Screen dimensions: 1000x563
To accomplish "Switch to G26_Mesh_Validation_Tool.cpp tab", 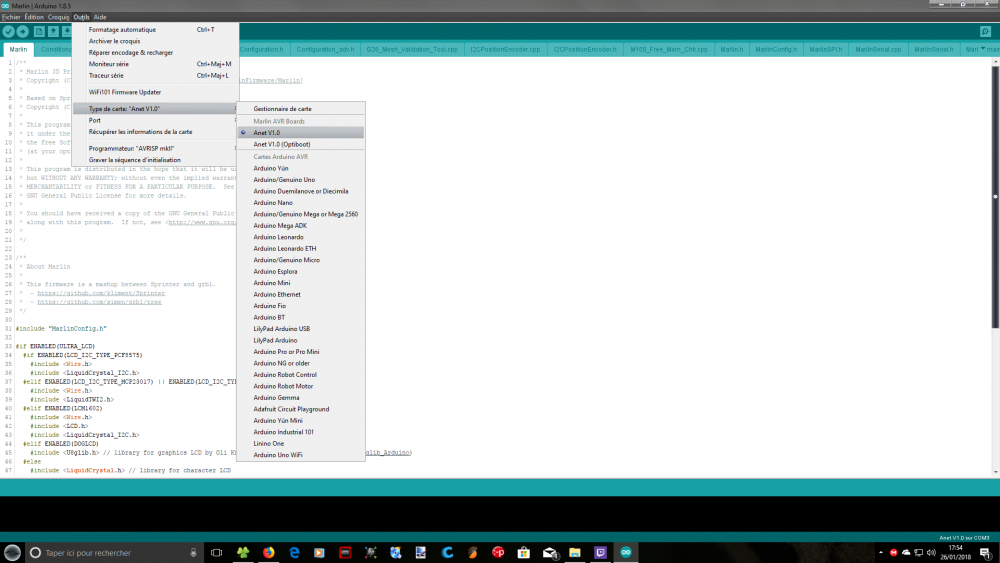I will coord(412,49).
